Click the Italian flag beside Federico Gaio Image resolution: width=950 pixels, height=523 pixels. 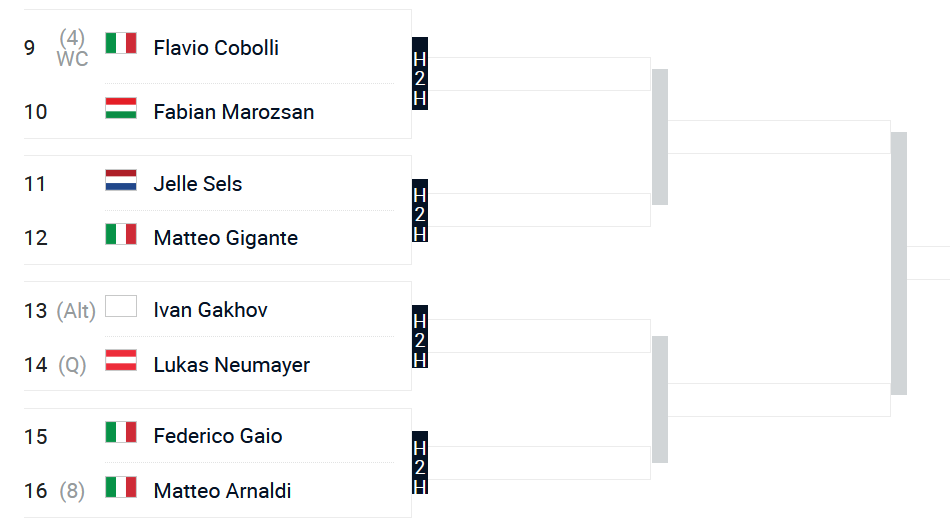[121, 432]
